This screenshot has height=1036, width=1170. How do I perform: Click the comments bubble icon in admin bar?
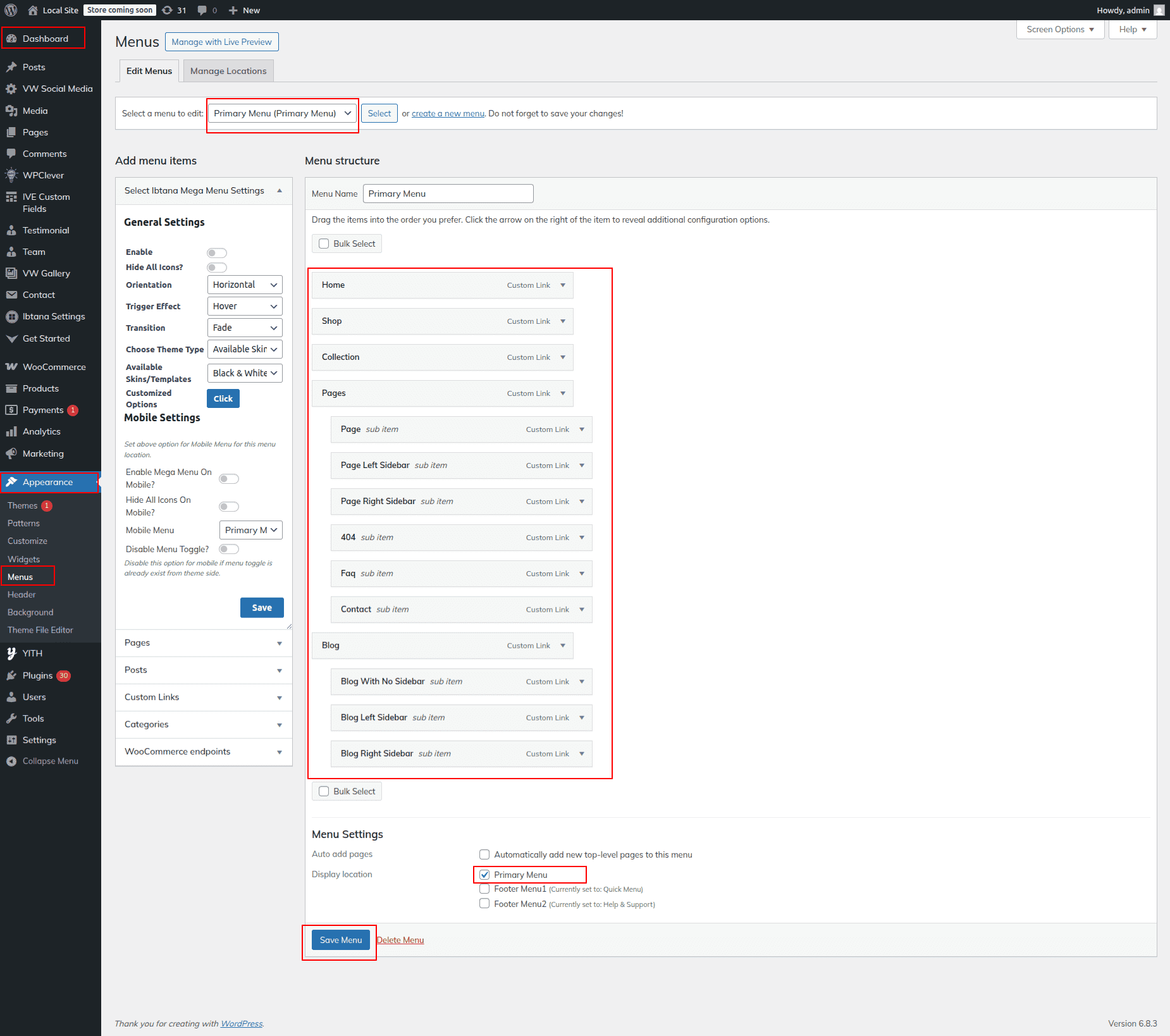coord(202,10)
